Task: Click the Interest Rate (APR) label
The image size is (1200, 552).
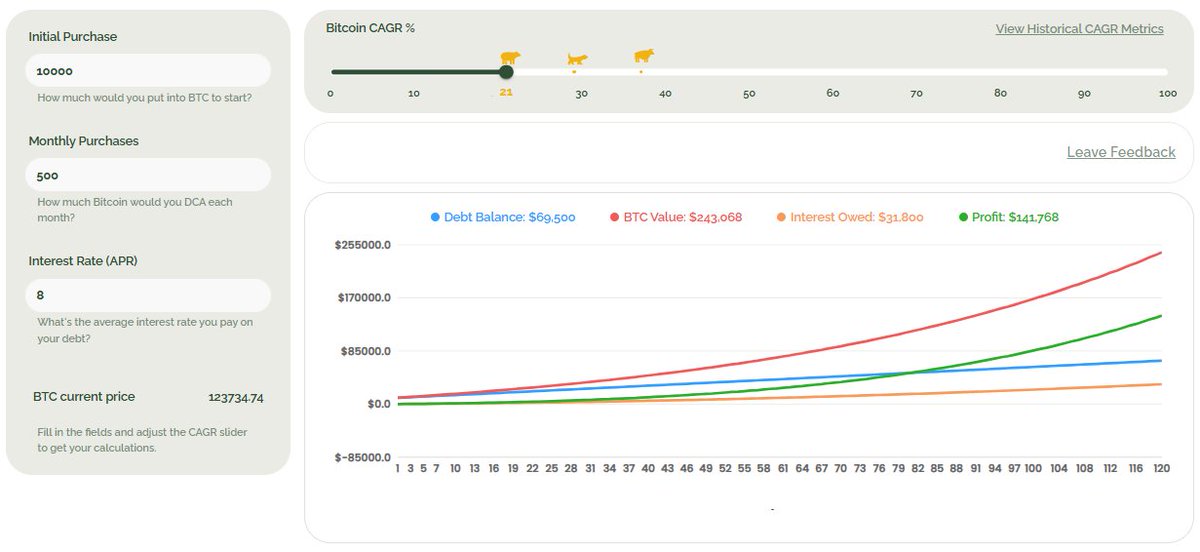Action: pos(82,261)
